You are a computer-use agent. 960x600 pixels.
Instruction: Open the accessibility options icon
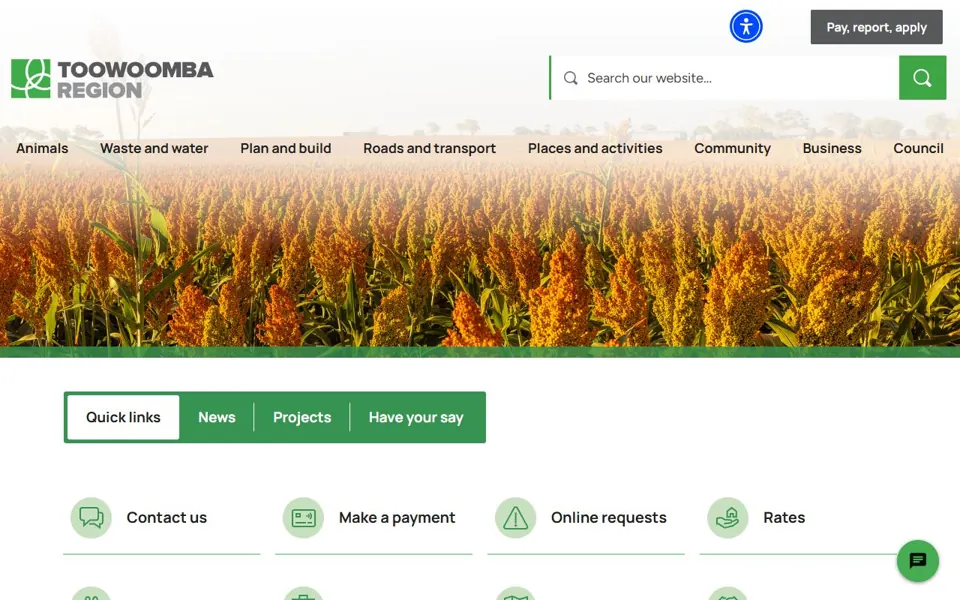pyautogui.click(x=746, y=26)
